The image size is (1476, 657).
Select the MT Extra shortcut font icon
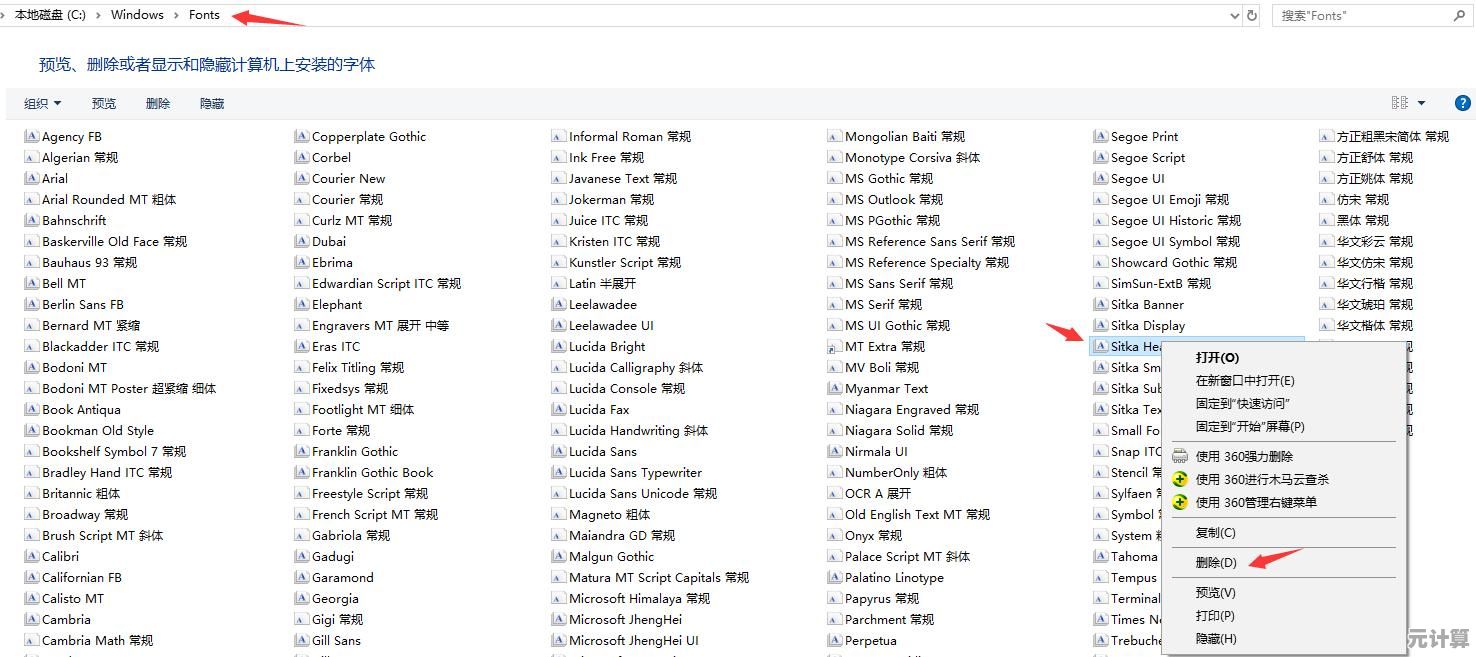(x=835, y=346)
